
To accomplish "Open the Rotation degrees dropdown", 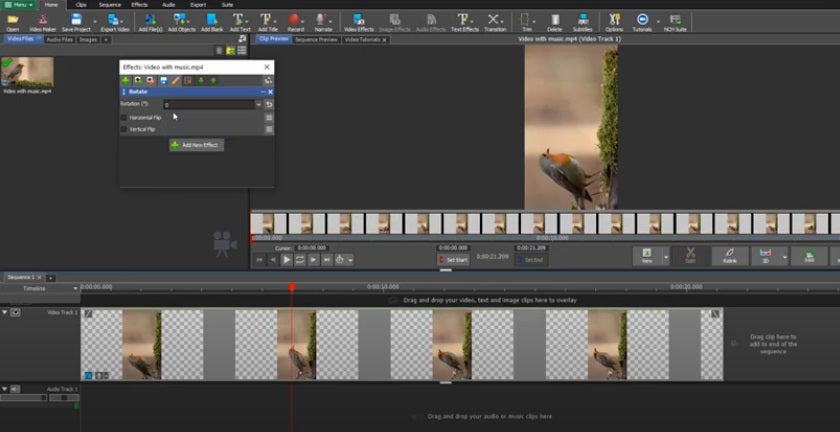I will pyautogui.click(x=258, y=104).
